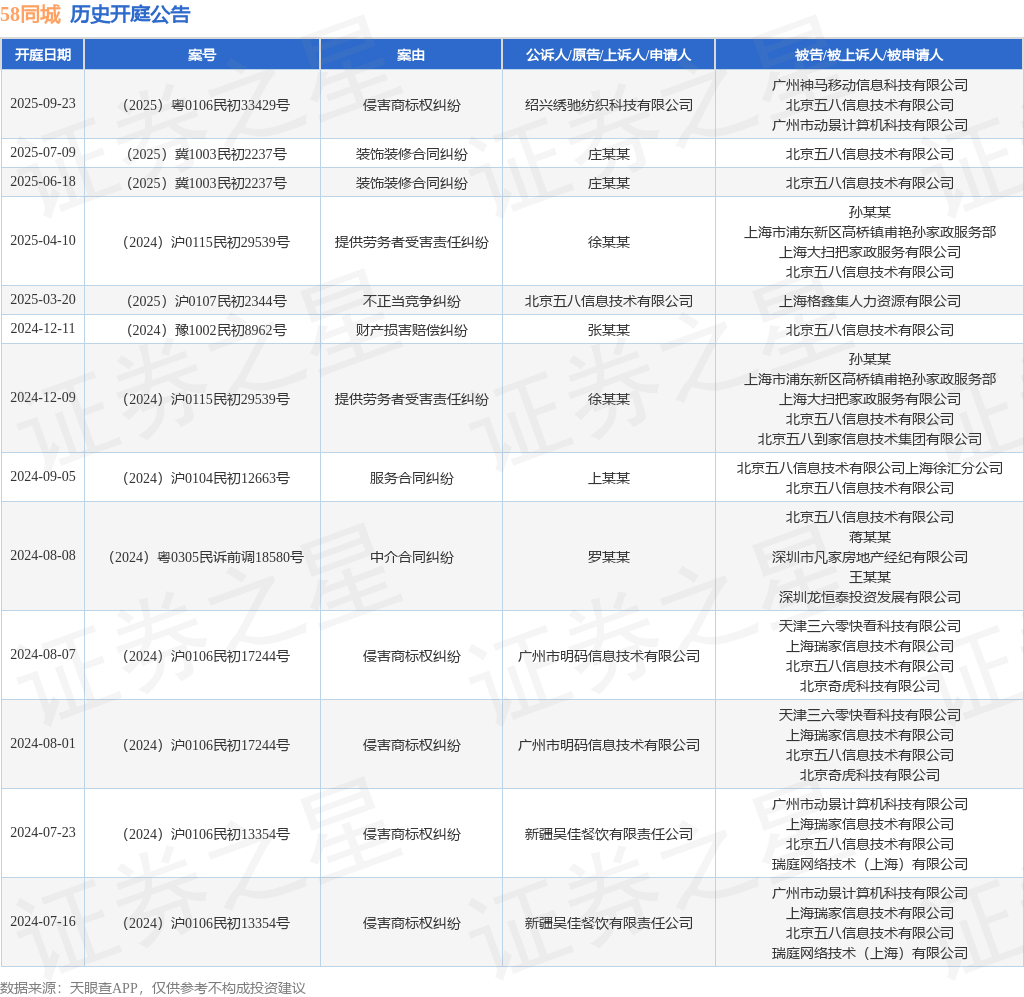Click plaintiff 北京五八信息技术有限公司 in 2025-03-20 row
Screen dimensions: 1024x997
tap(609, 301)
